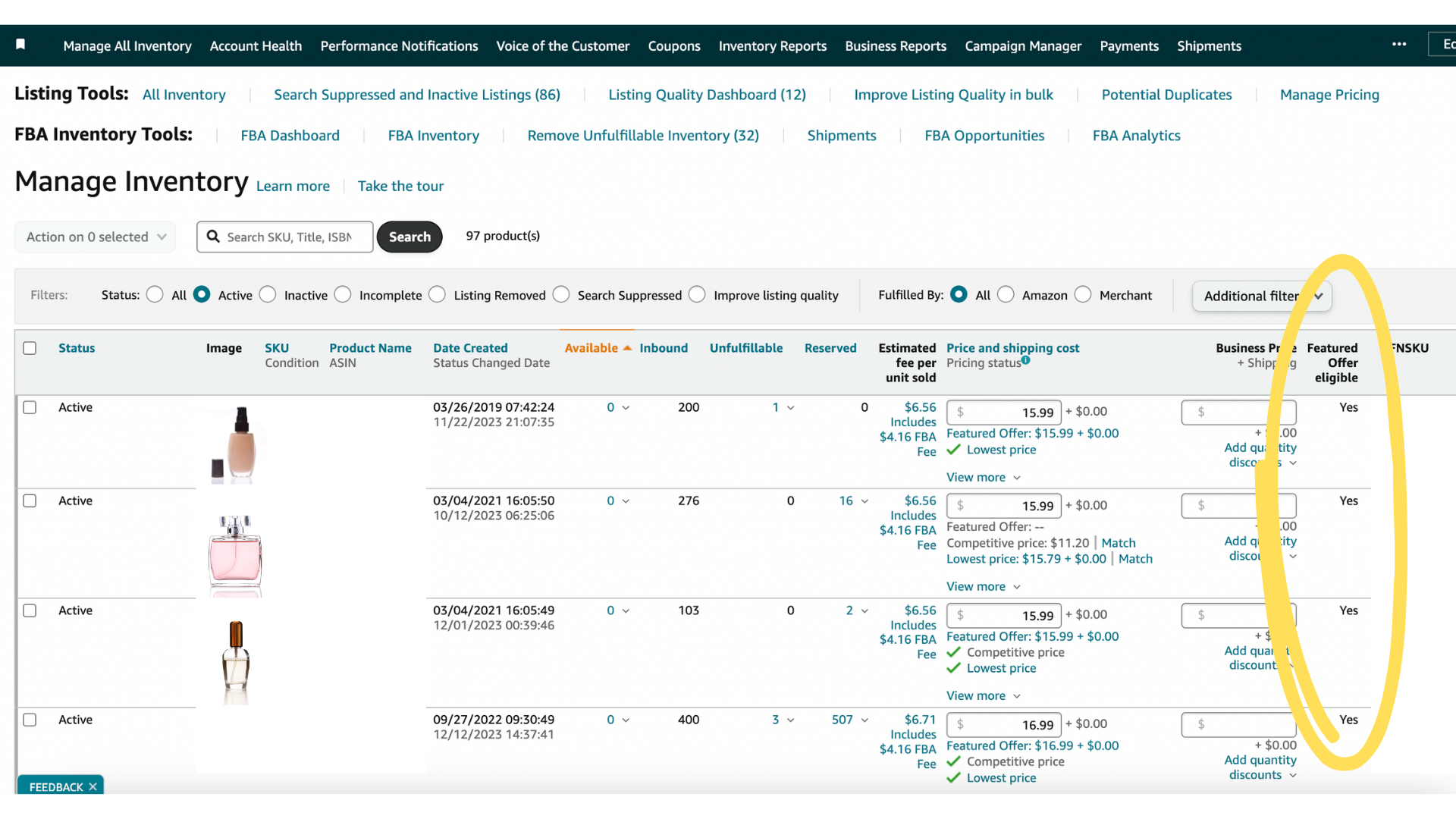Open the Action on 0 selected dropdown
Image resolution: width=1456 pixels, height=819 pixels.
point(94,237)
